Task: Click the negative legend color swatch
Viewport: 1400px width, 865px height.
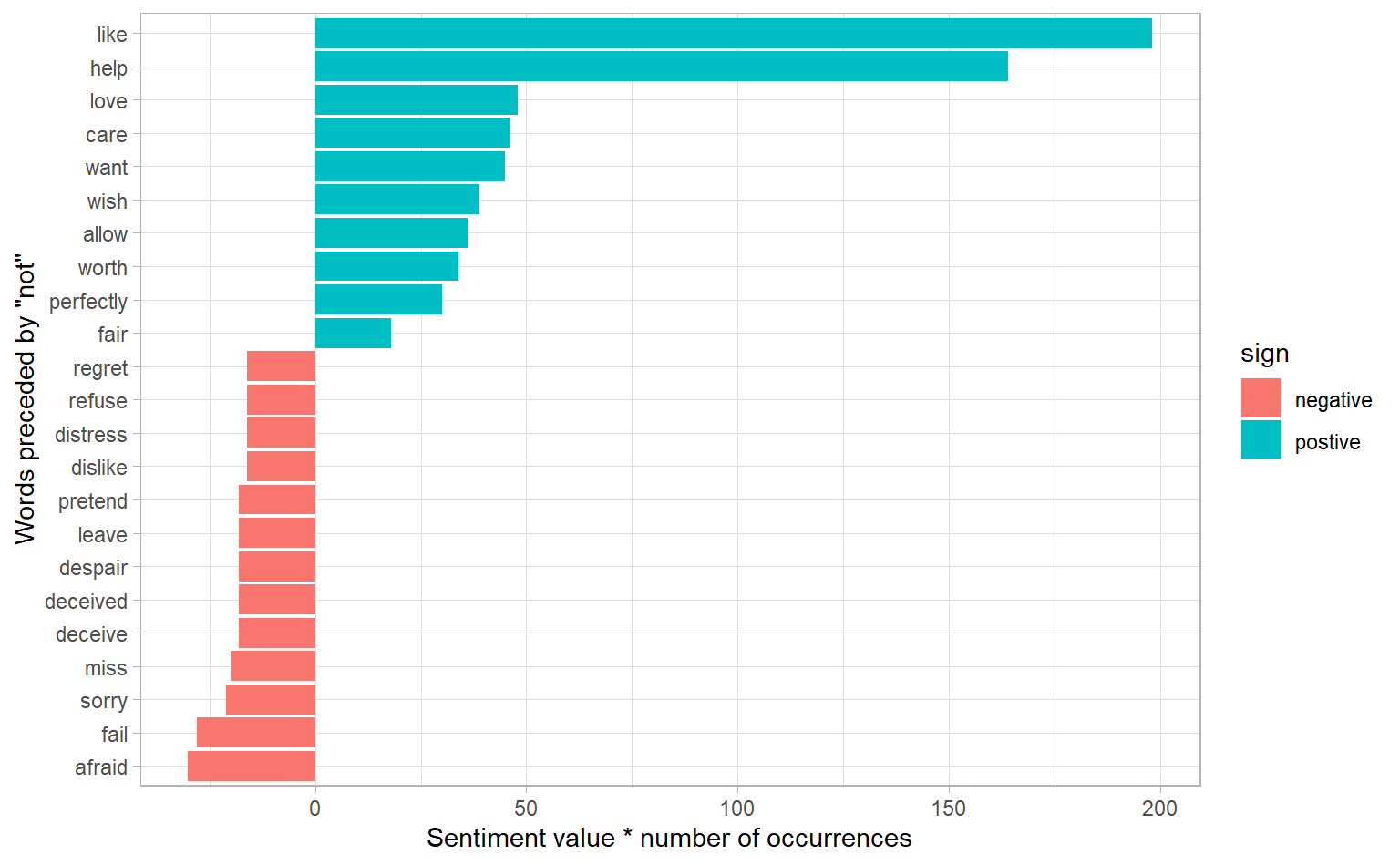Action: pyautogui.click(x=1261, y=398)
